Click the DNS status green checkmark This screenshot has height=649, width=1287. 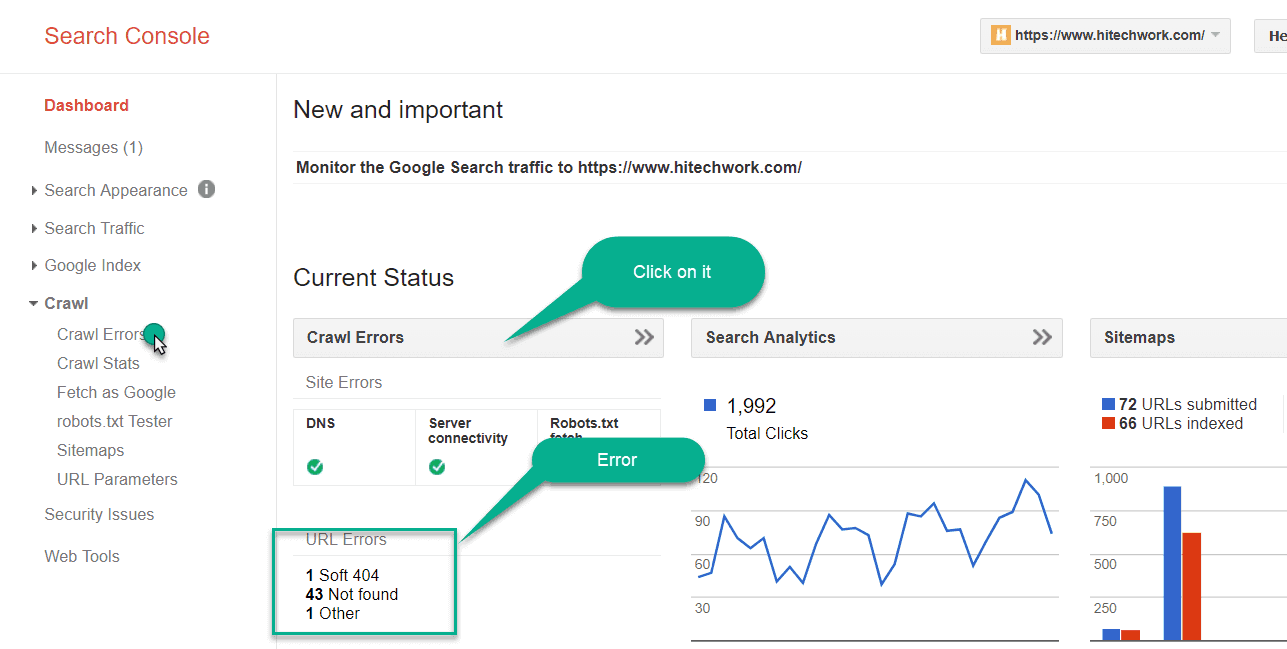[315, 467]
